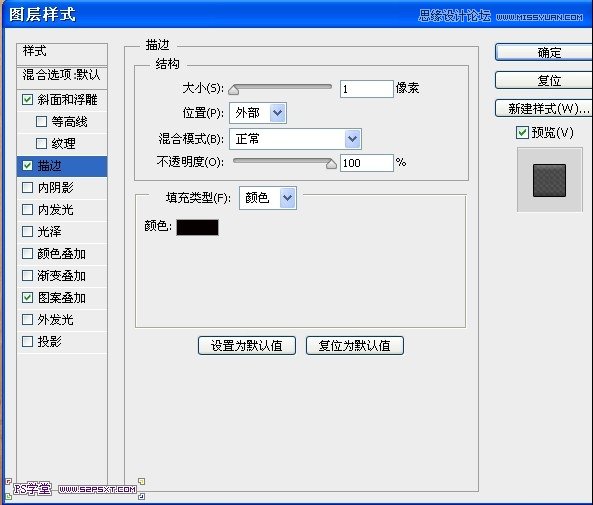Open the 图案叠加 settings row
This screenshot has height=505, width=593.
62,298
